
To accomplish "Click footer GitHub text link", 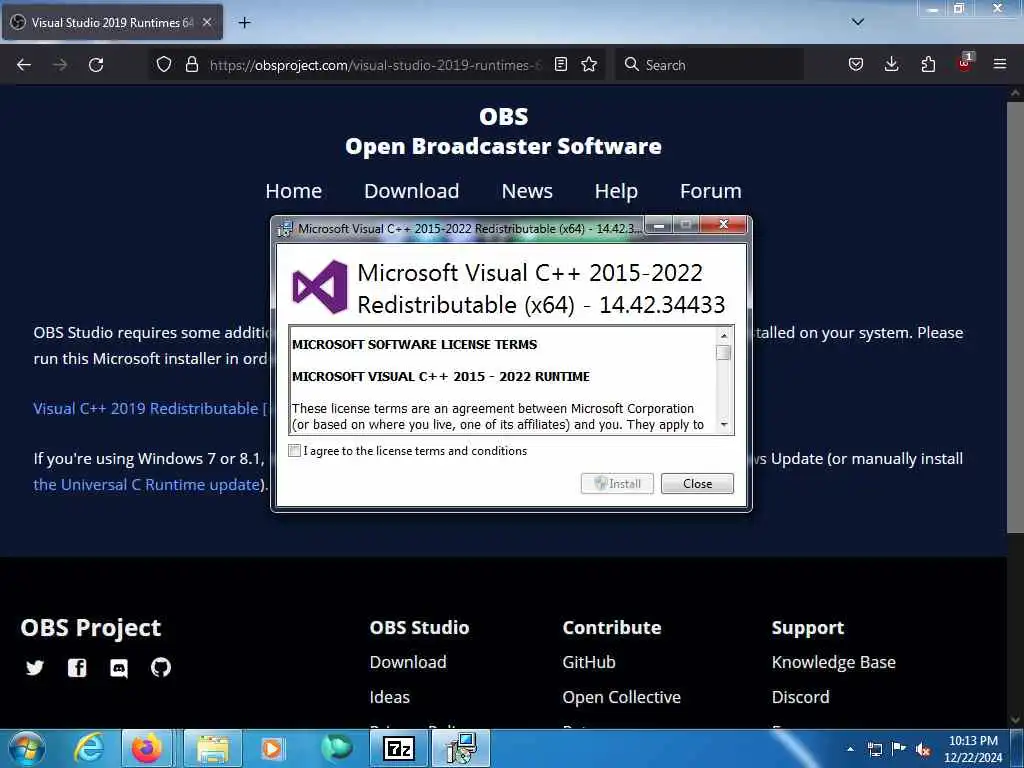I will pyautogui.click(x=589, y=662).
